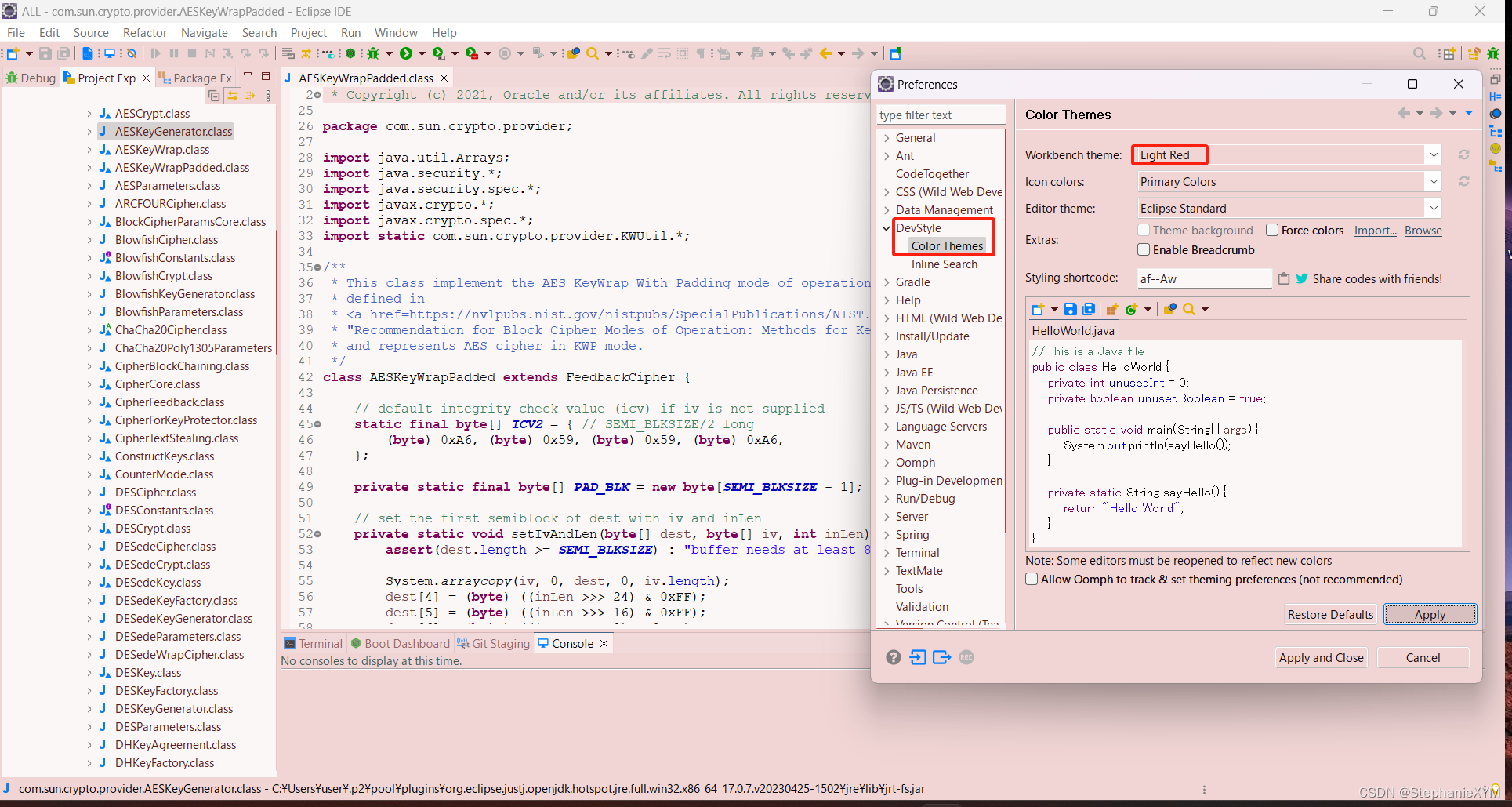Open the Refactor menu
This screenshot has width=1512, height=807.
pos(145,32)
